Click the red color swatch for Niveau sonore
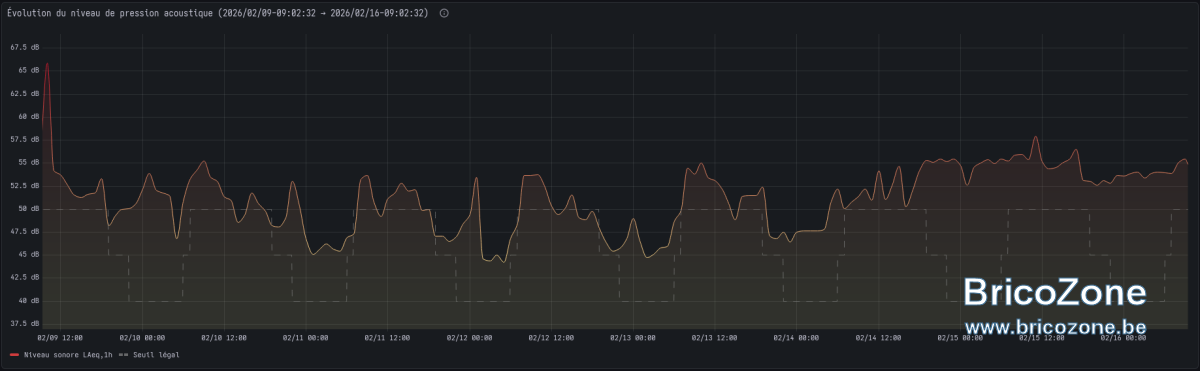This screenshot has width=1200, height=371. coord(14,354)
